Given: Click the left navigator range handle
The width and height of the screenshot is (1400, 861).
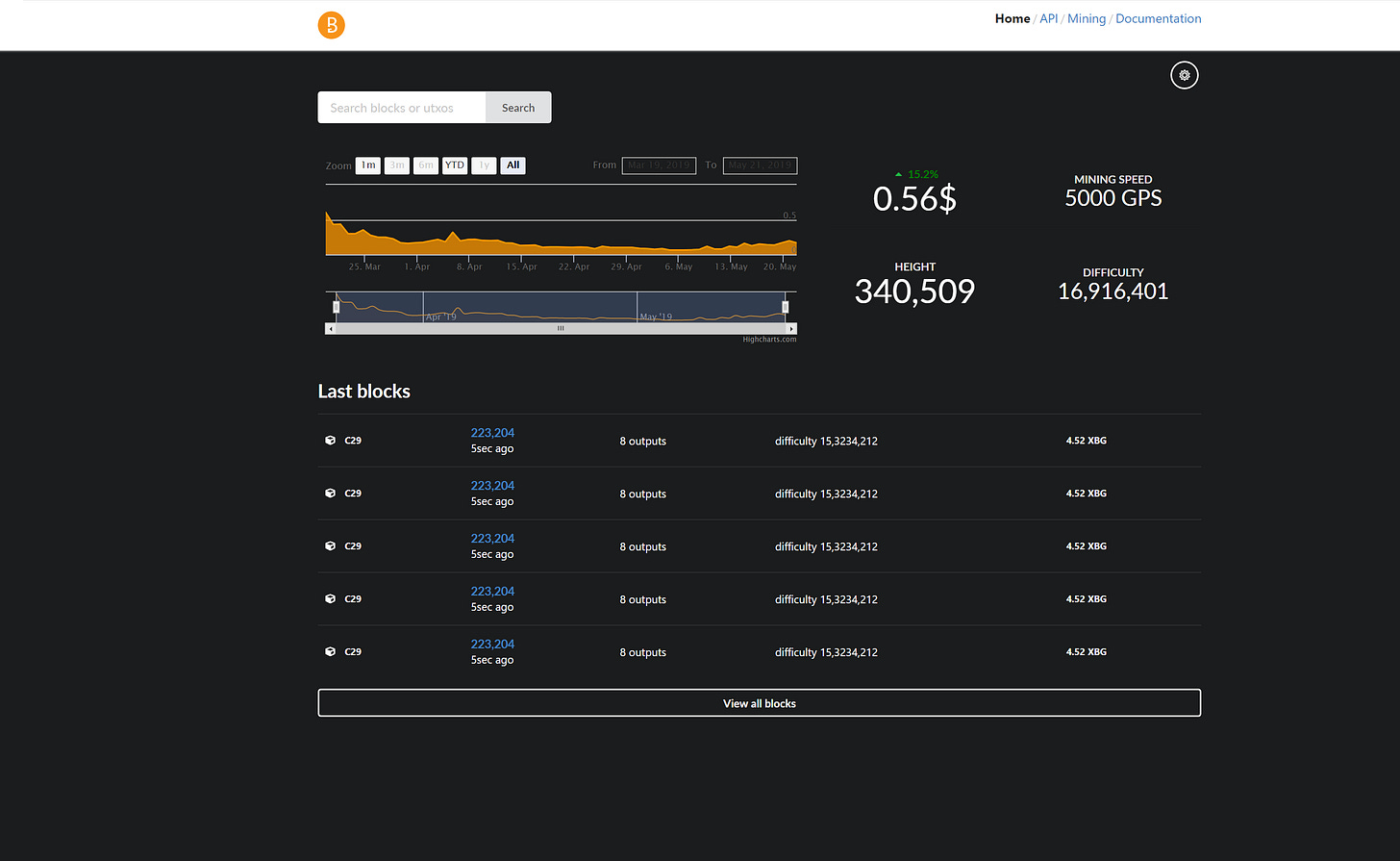Looking at the screenshot, I should [x=337, y=307].
